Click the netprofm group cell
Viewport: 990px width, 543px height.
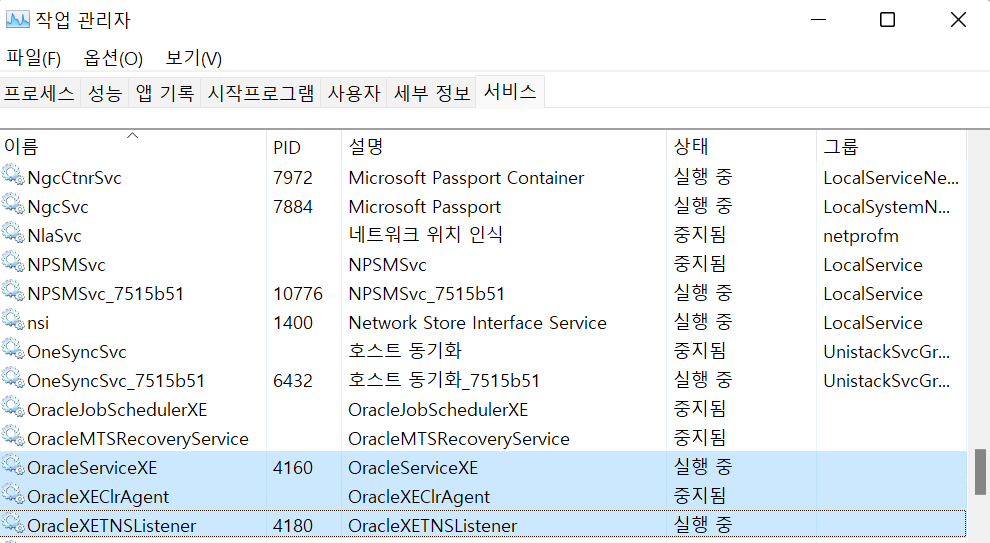tap(861, 236)
